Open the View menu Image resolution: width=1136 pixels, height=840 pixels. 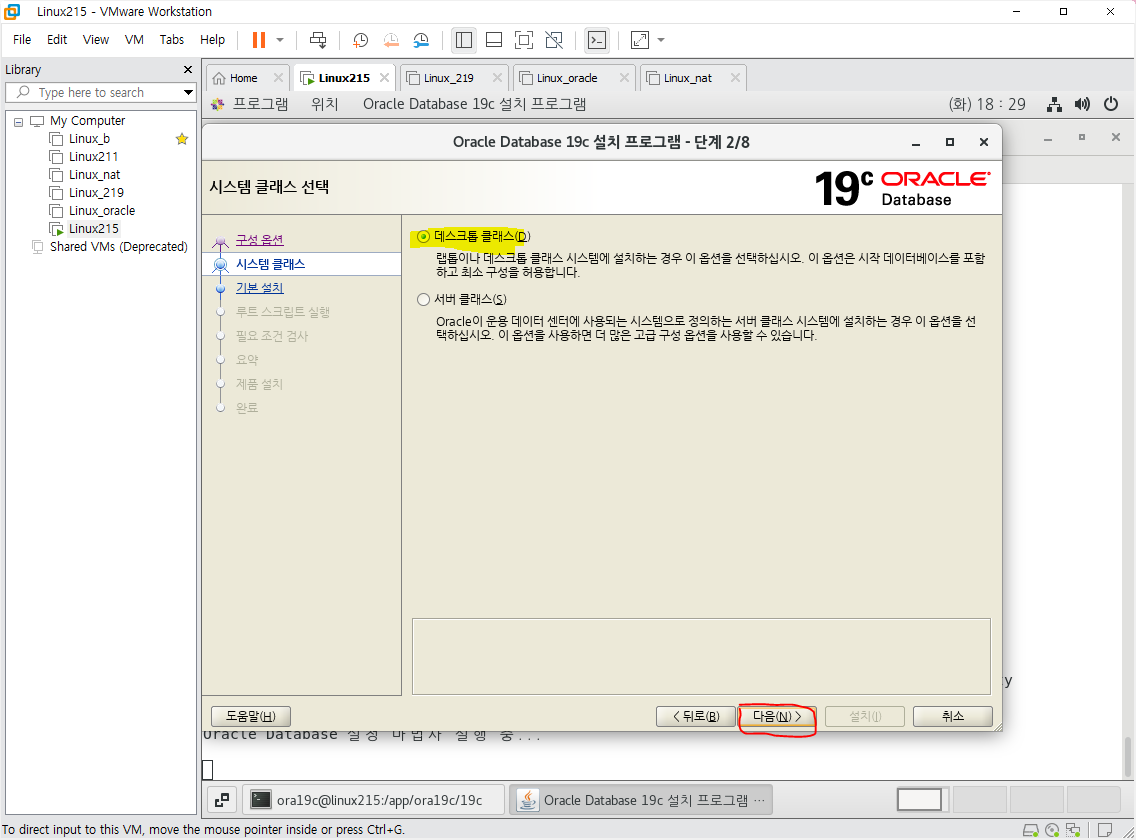(x=96, y=40)
